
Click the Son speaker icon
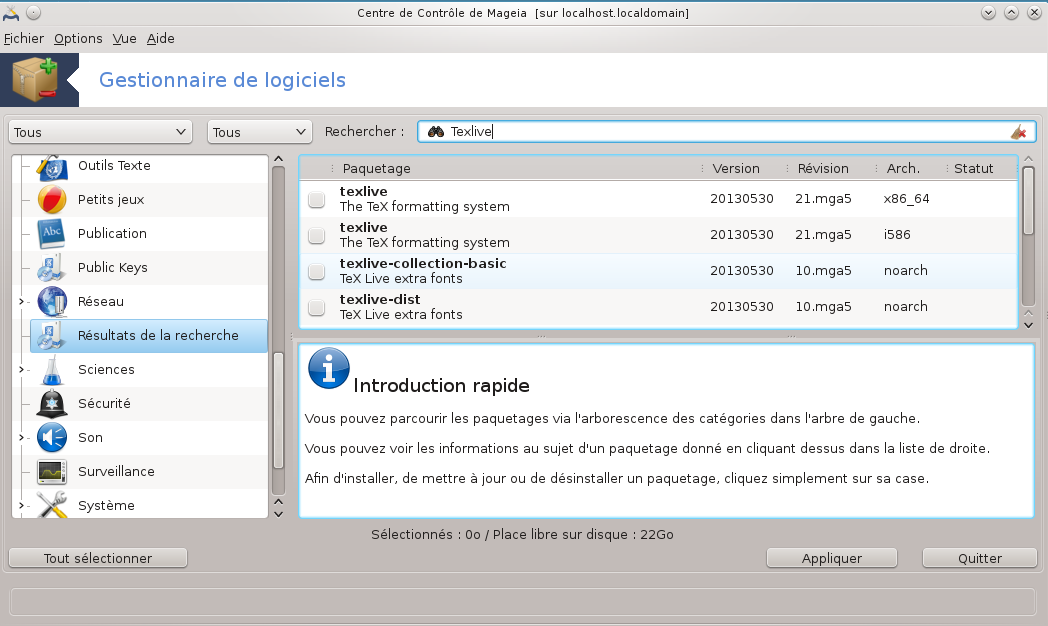click(52, 438)
